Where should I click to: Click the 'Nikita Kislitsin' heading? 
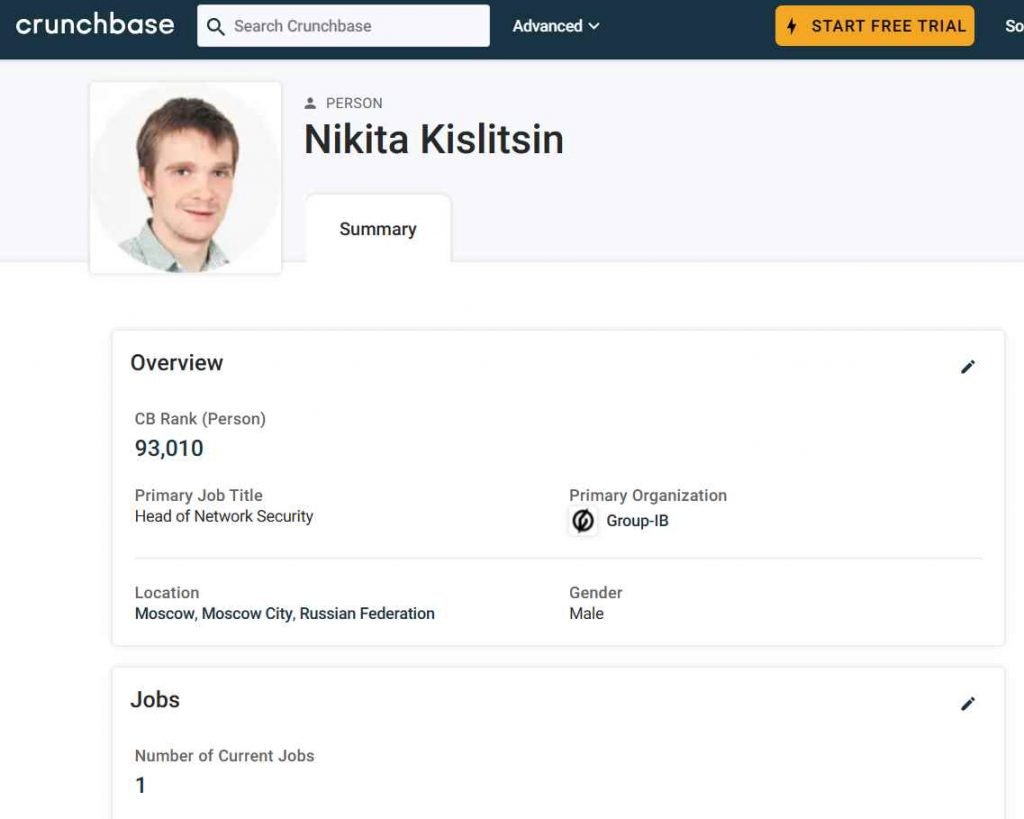pyautogui.click(x=434, y=139)
